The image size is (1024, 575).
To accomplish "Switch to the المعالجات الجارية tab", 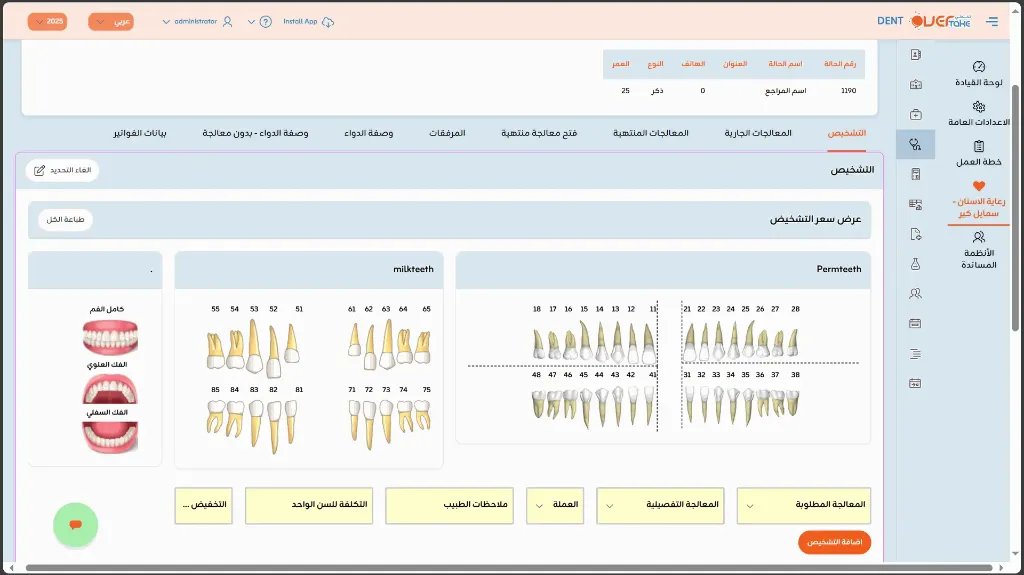I will click(758, 133).
